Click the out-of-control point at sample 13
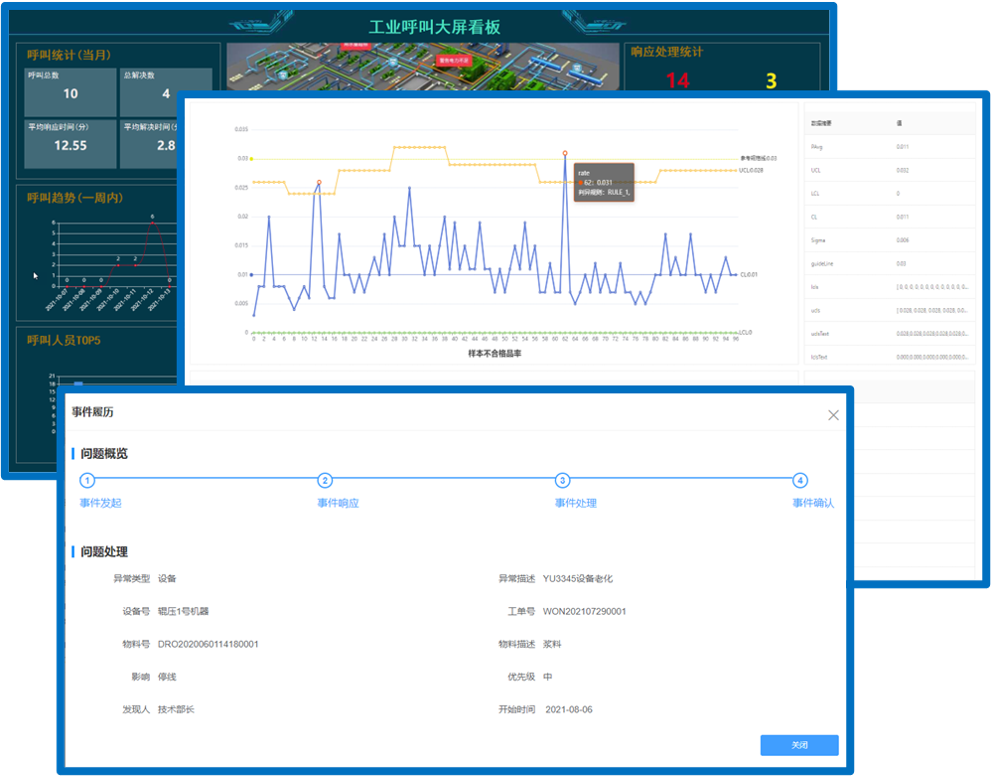Viewport: 991px width, 776px height. [x=319, y=183]
